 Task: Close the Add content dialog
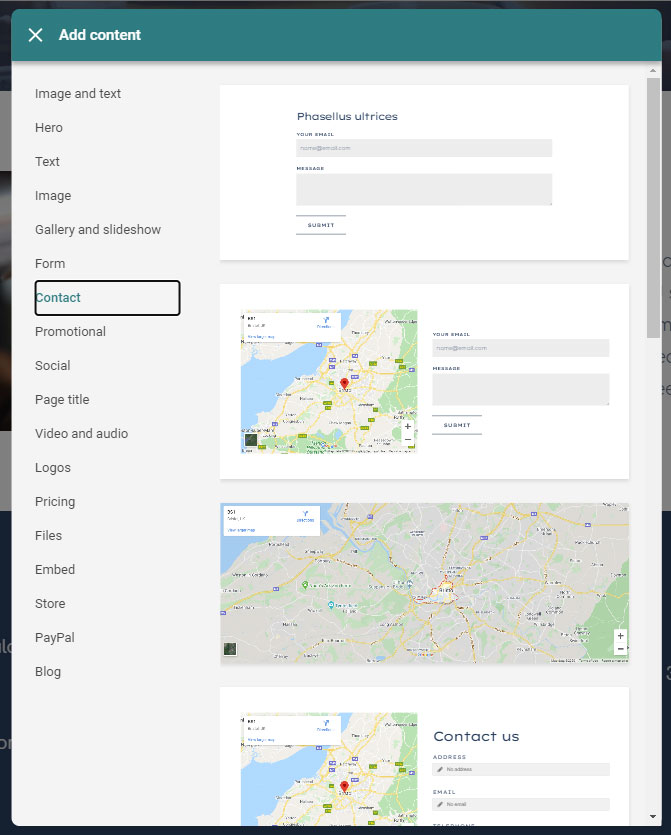click(35, 35)
